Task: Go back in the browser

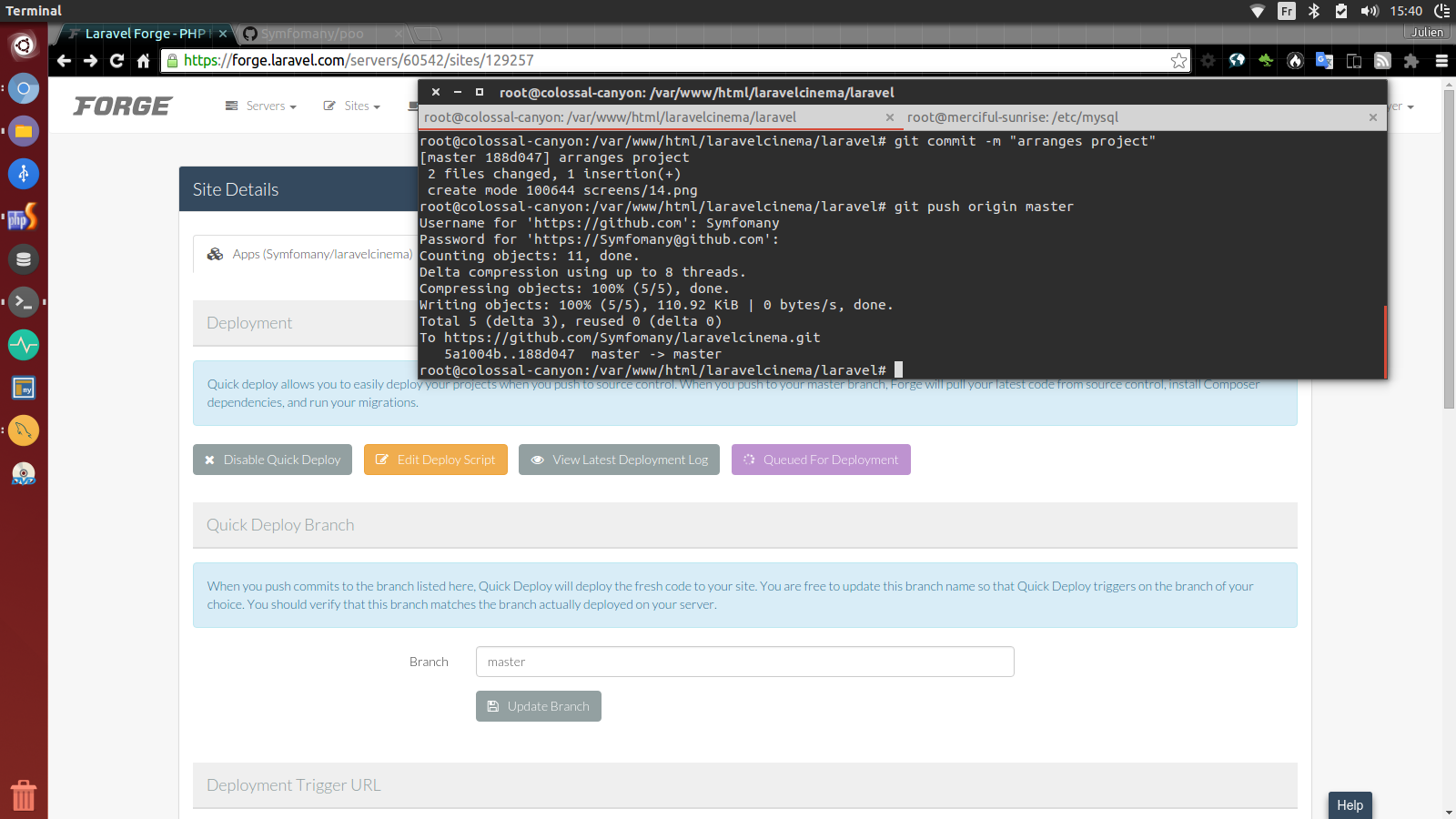Action: coord(64,61)
